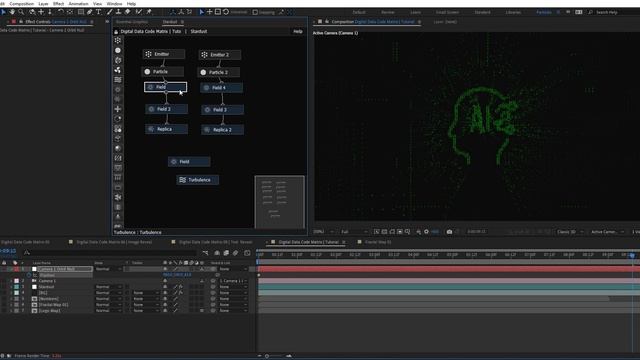This screenshot has height=360, width=640.
Task: Open the blend mode dropdown for Stardust layer
Action: [x=108, y=287]
